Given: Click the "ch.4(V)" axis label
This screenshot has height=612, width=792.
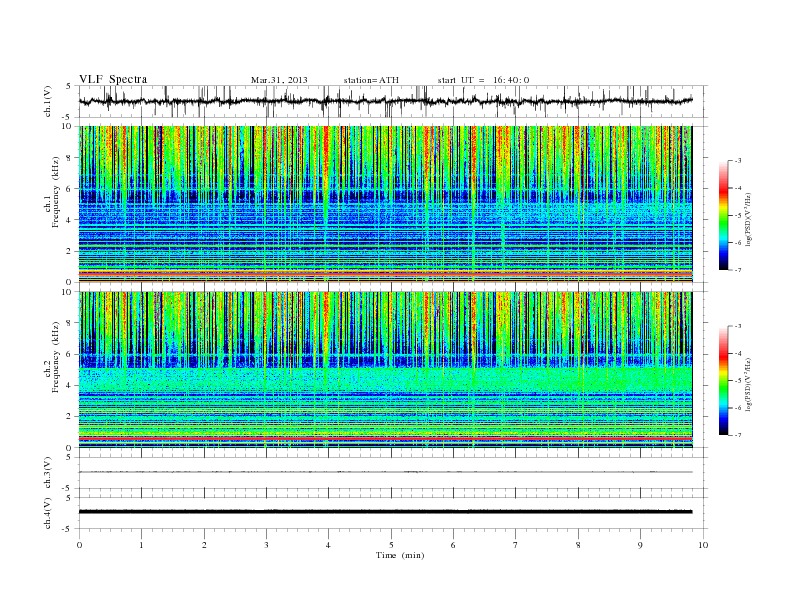Looking at the screenshot, I should tap(47, 513).
